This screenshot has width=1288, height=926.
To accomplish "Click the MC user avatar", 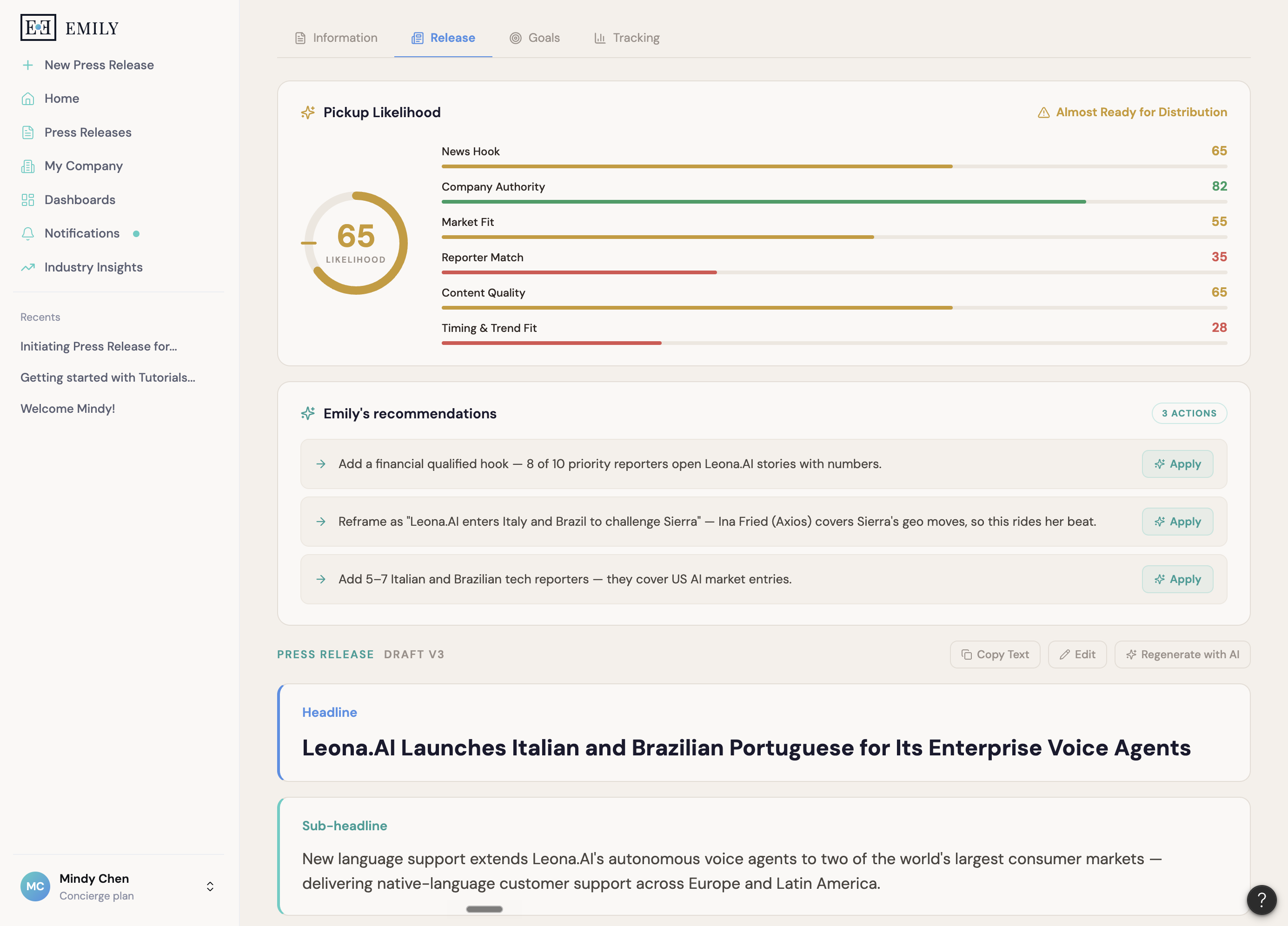I will point(35,886).
